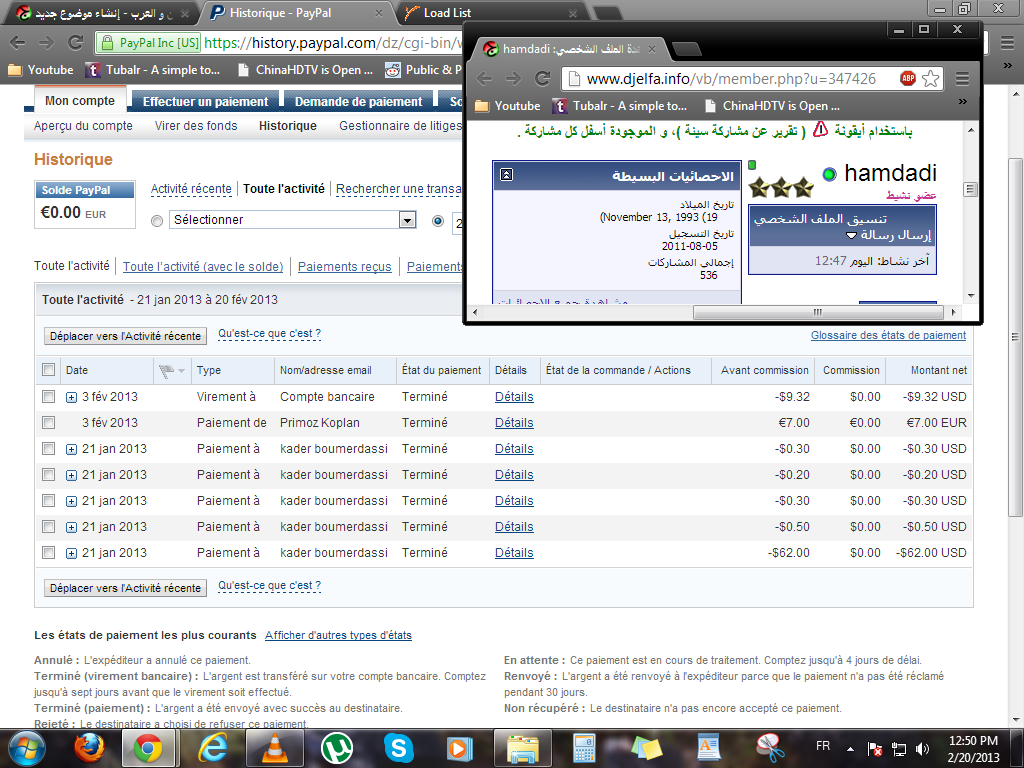Screen dimensions: 1024x768
Task: Open the Effectuer un paiement tab
Action: pyautogui.click(x=205, y=102)
